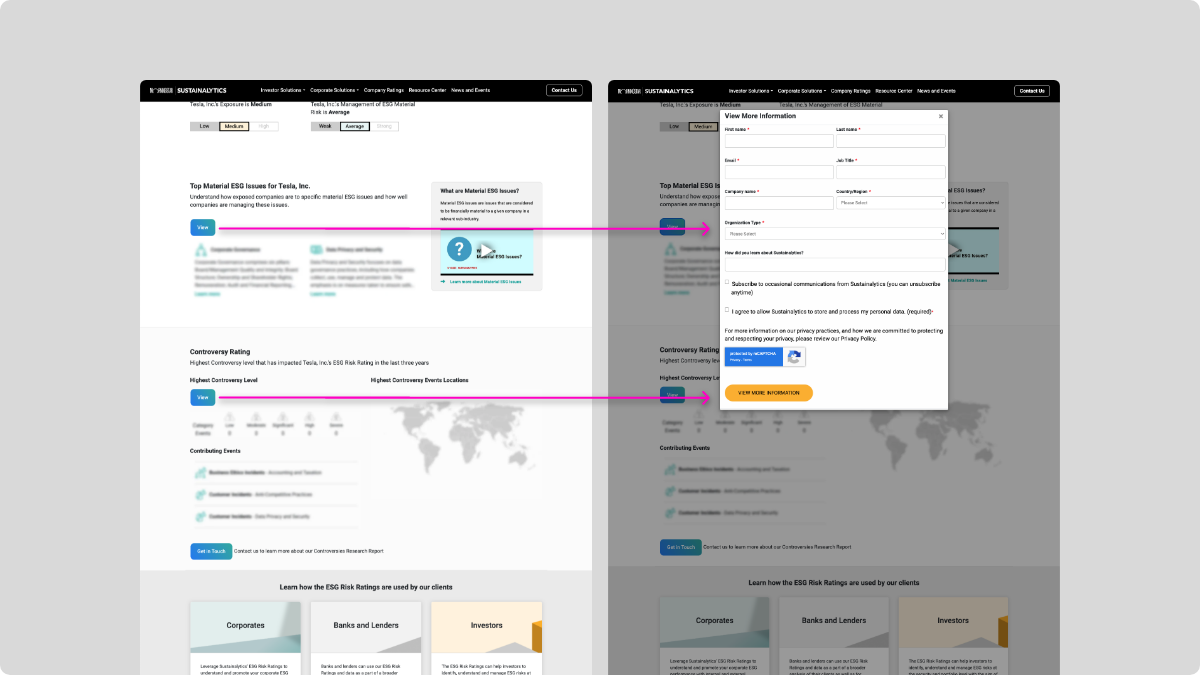The height and width of the screenshot is (675, 1200).
Task: Click Contributing Events heading on undimmed page
Action: click(x=216, y=450)
